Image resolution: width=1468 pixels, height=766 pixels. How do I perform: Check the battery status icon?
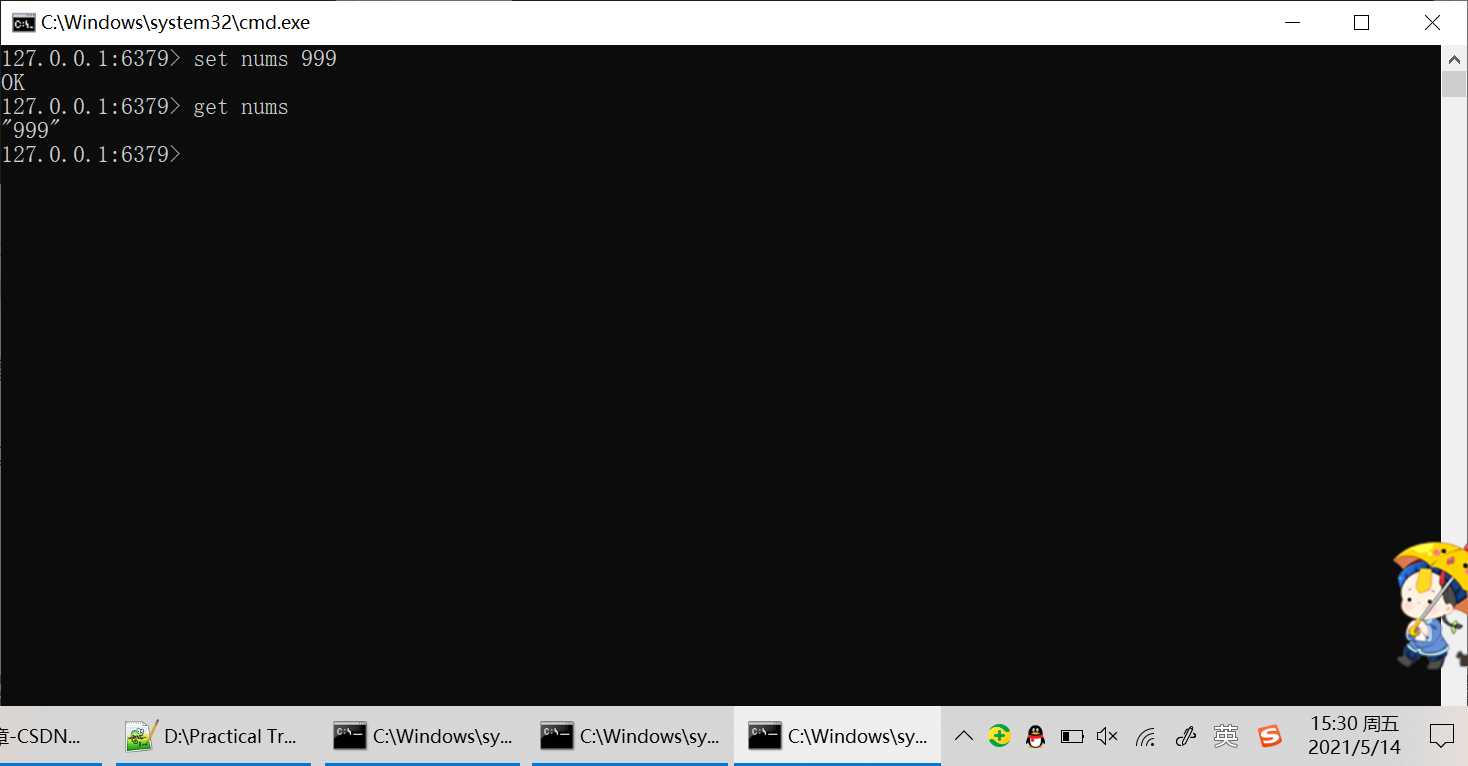[1072, 736]
